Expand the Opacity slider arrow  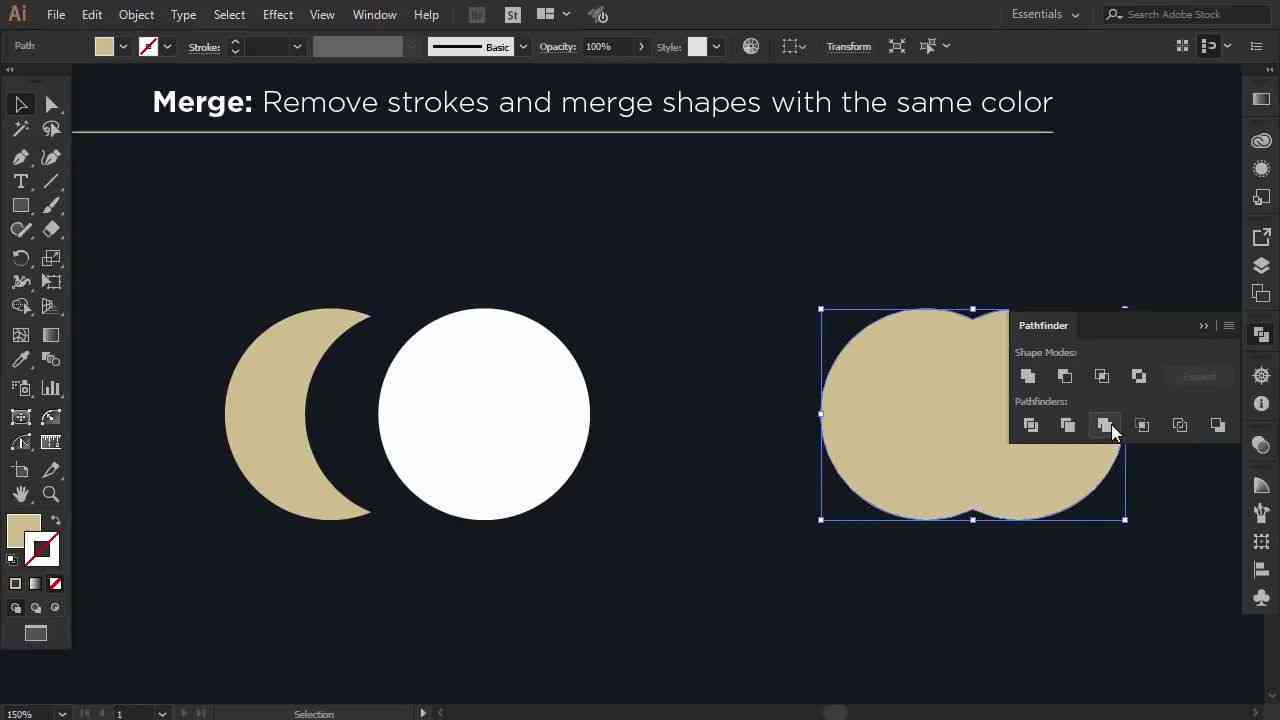641,47
